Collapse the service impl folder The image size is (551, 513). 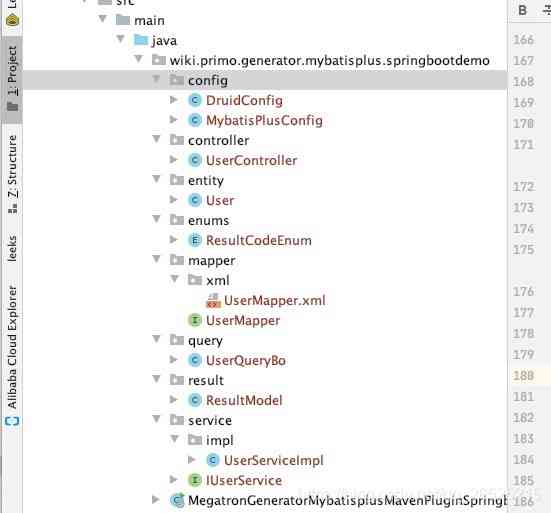[174, 439]
